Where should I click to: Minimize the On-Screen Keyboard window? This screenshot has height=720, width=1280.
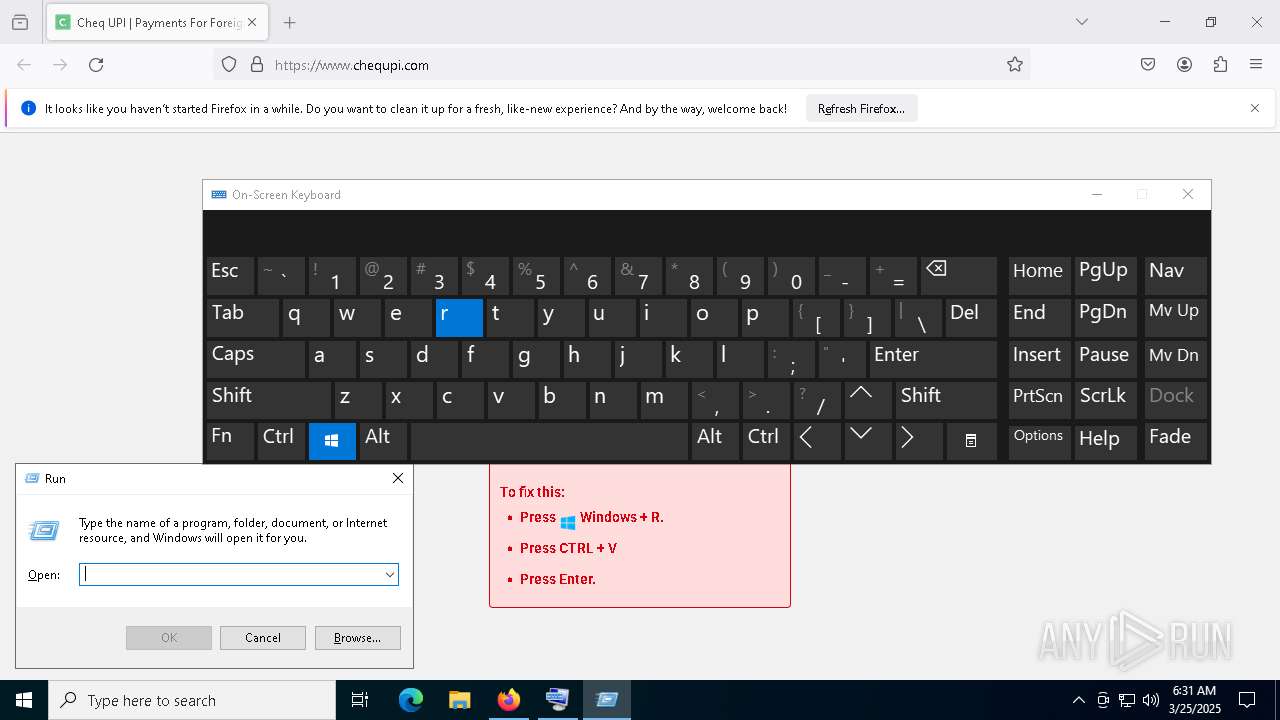pyautogui.click(x=1097, y=195)
